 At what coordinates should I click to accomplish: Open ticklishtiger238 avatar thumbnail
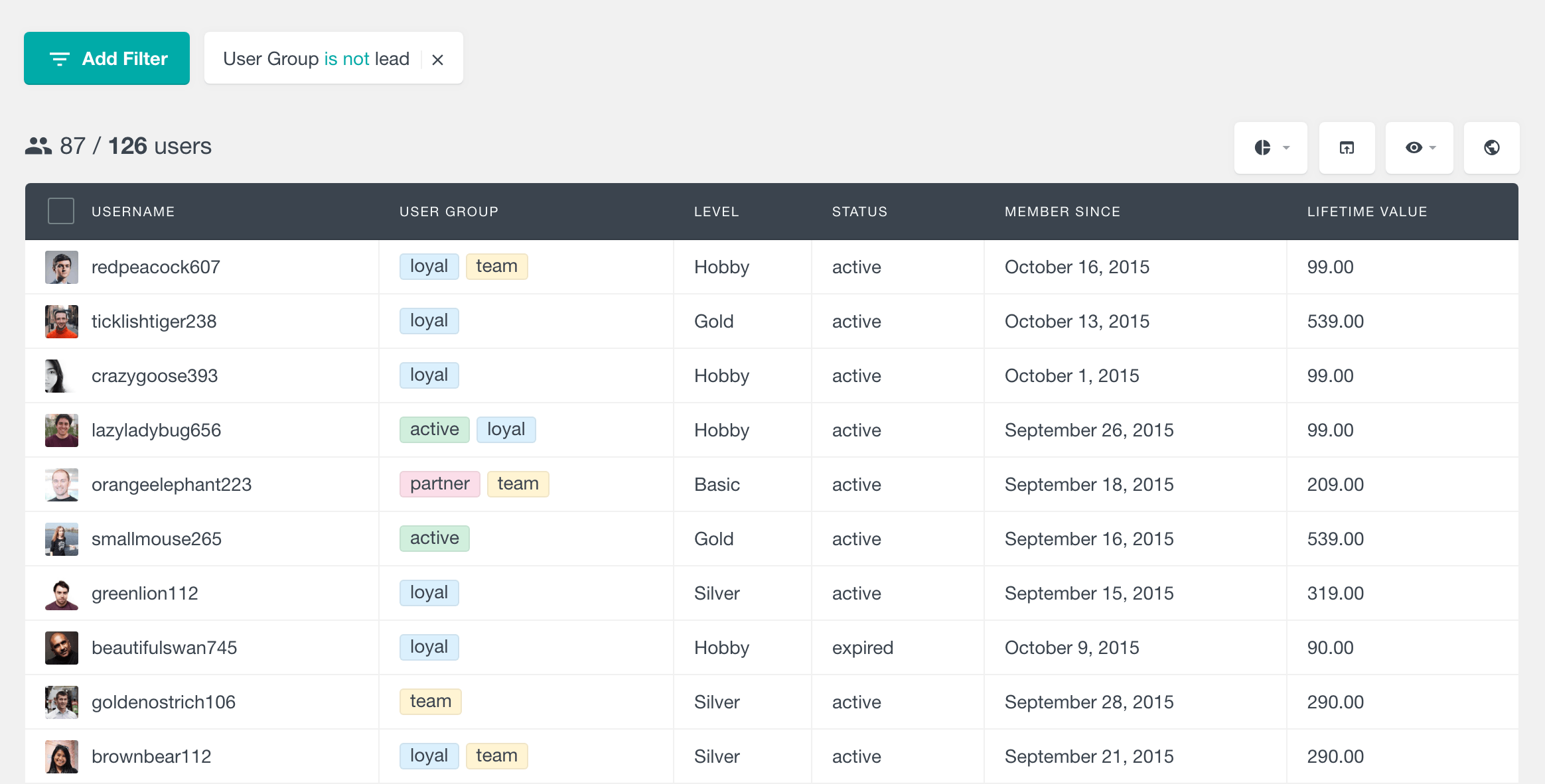click(x=62, y=322)
